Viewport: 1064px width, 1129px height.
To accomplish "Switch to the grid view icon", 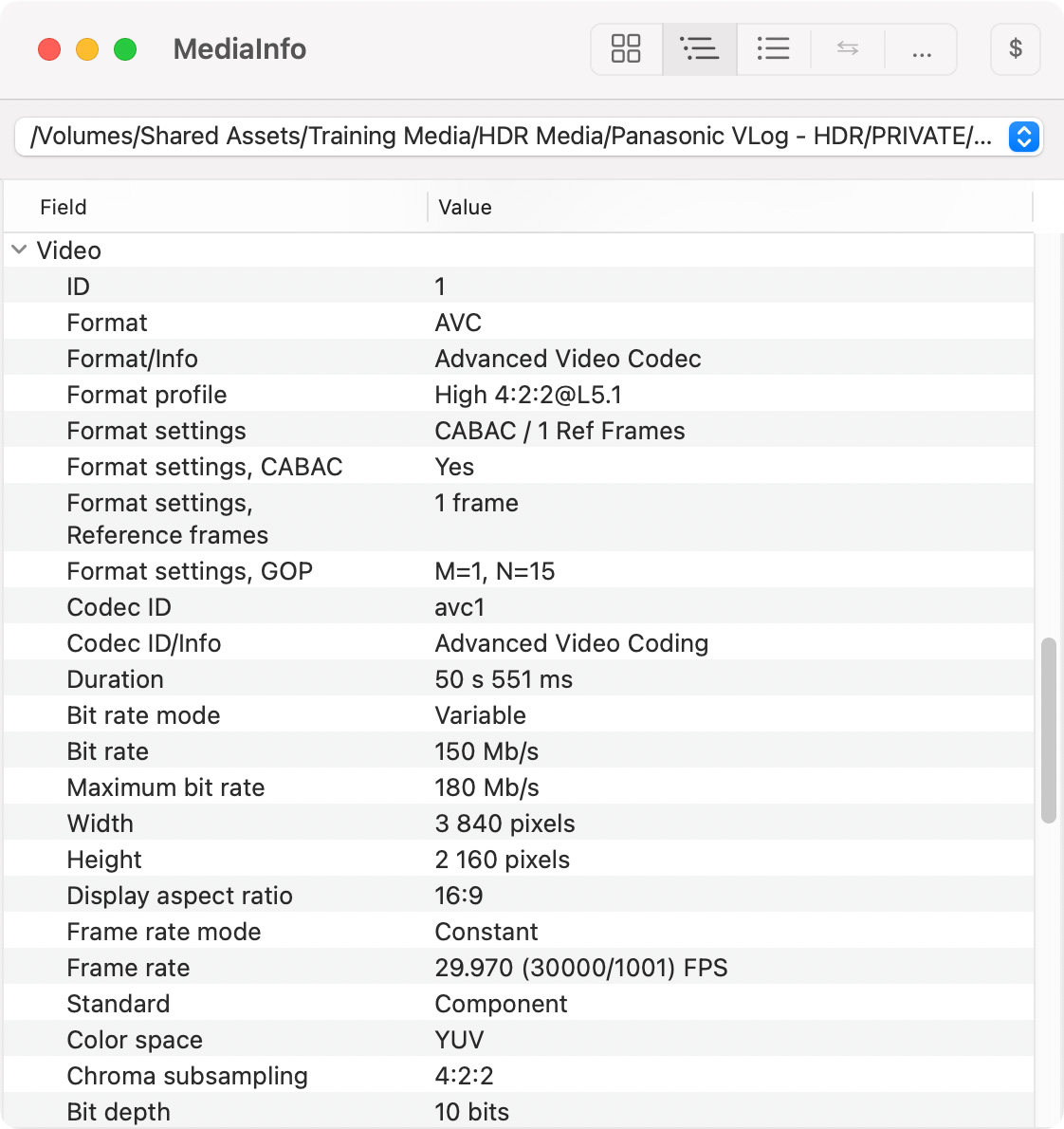I will pos(626,49).
